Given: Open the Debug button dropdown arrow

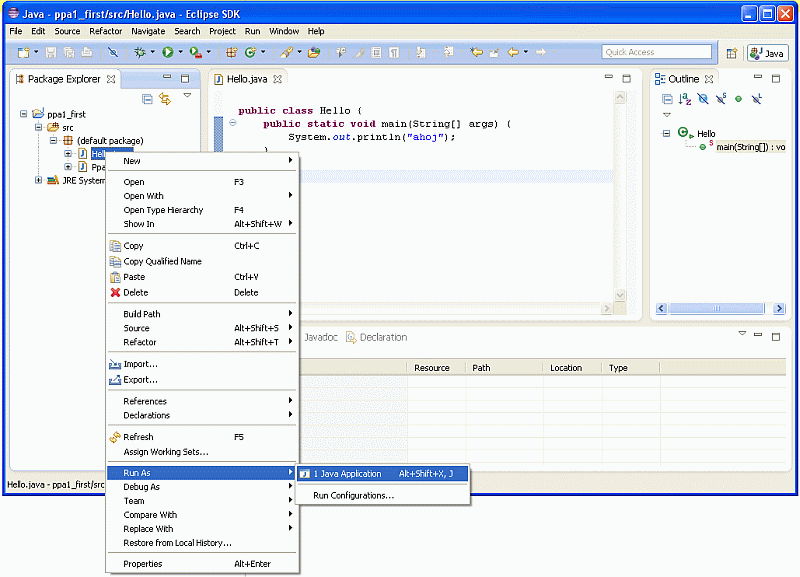Looking at the screenshot, I should coord(152,52).
